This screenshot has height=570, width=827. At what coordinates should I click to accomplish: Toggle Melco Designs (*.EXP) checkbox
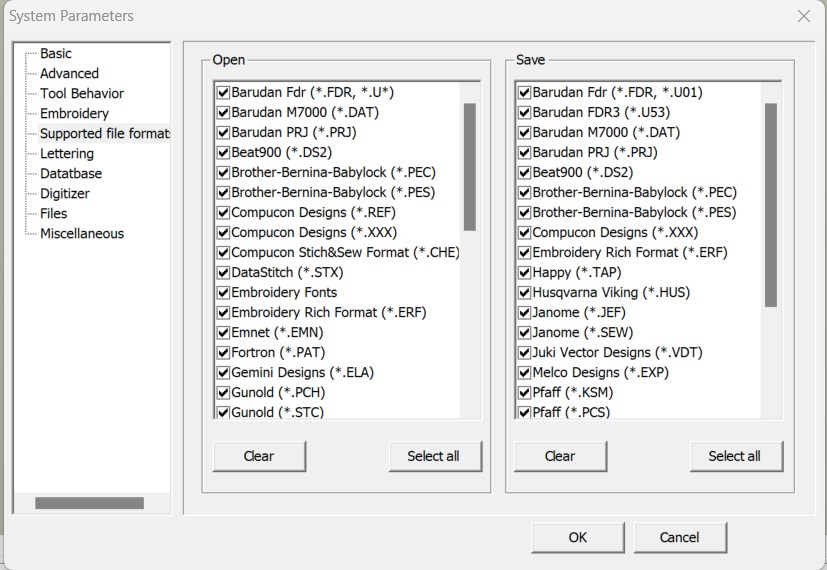[x=524, y=373]
